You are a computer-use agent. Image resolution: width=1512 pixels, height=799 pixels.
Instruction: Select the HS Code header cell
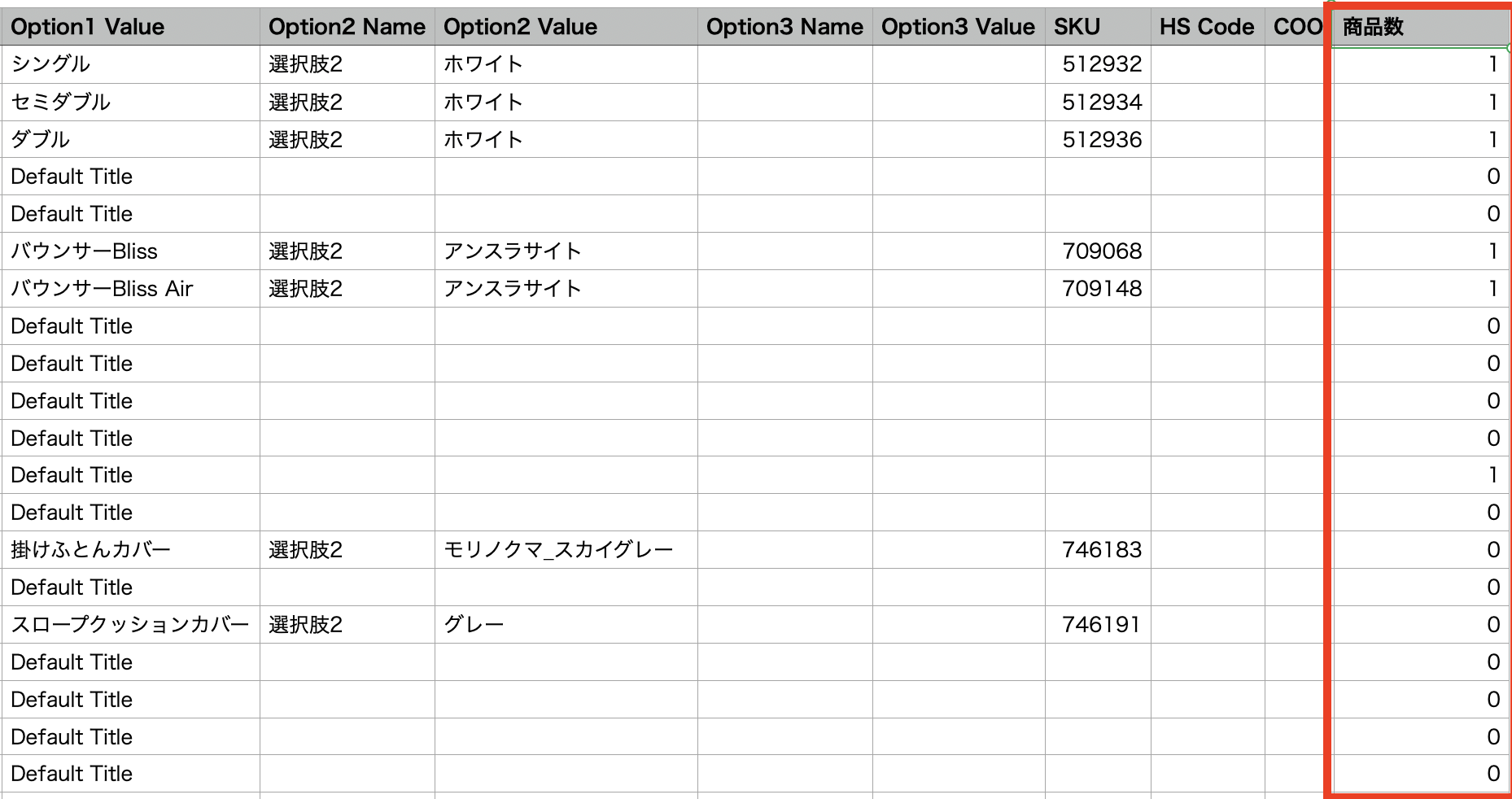click(x=1207, y=27)
